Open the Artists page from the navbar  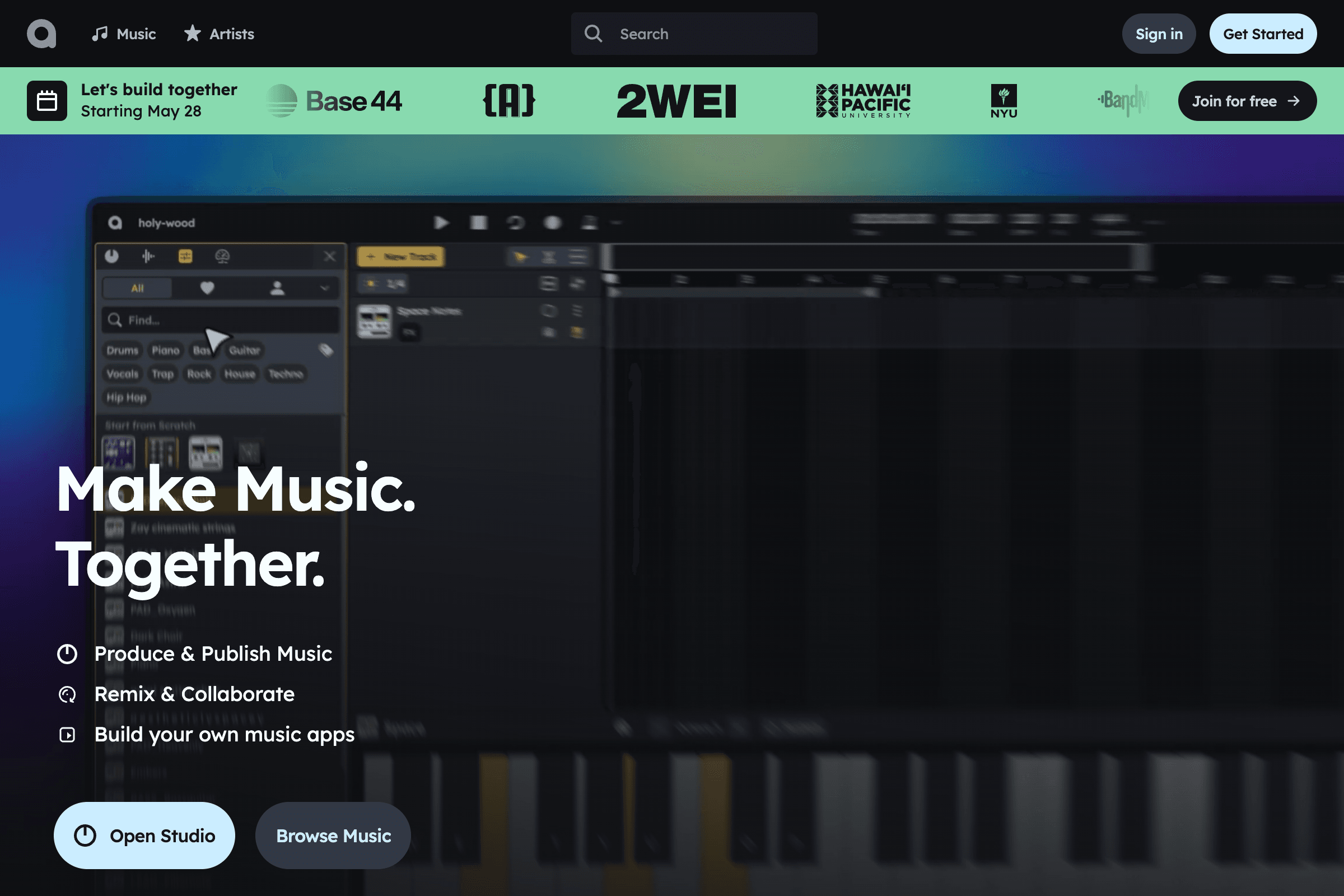pos(219,34)
